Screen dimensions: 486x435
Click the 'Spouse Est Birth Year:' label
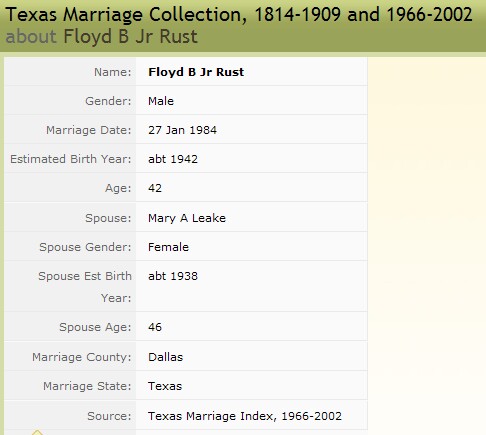pyautogui.click(x=85, y=287)
